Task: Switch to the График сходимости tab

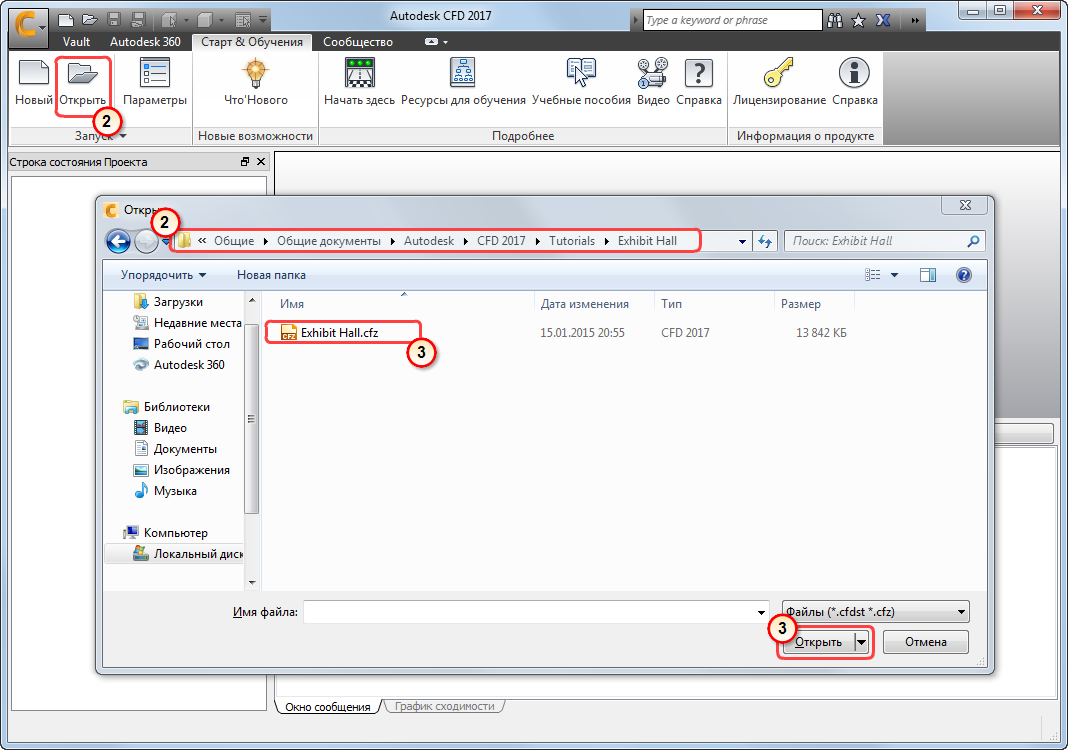Action: (x=445, y=706)
